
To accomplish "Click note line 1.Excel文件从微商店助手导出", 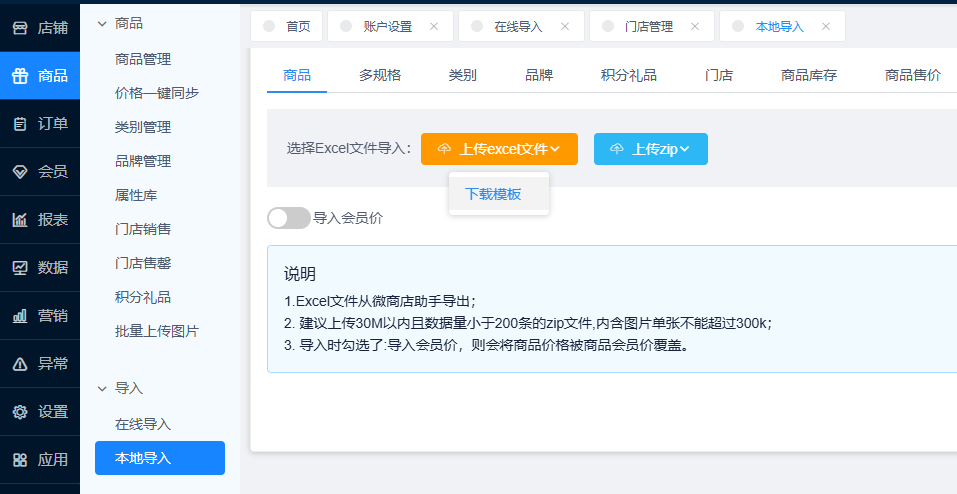I will tap(380, 302).
